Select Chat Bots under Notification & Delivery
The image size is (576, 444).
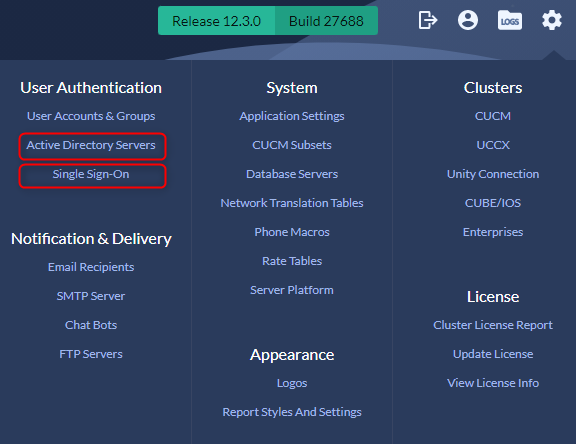tap(91, 325)
